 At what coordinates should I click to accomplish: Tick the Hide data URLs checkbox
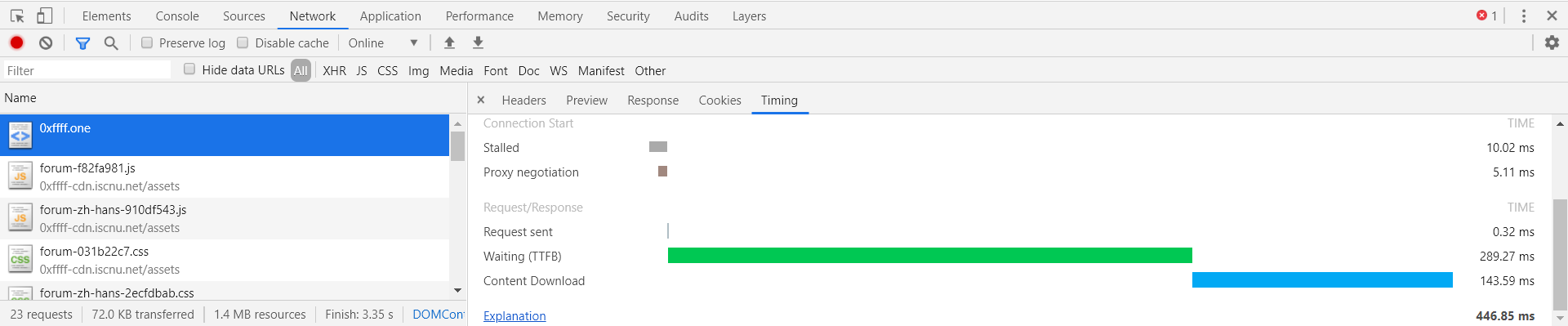(189, 69)
